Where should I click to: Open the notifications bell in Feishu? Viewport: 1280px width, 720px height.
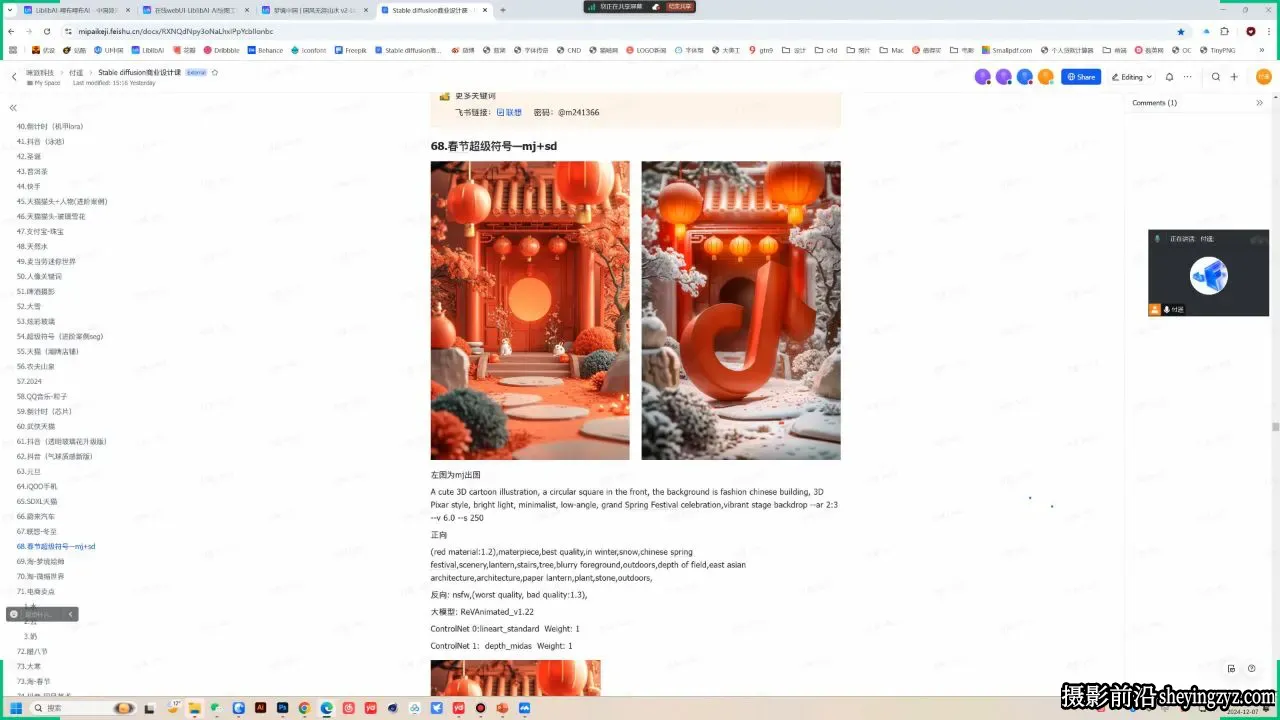click(x=1169, y=77)
